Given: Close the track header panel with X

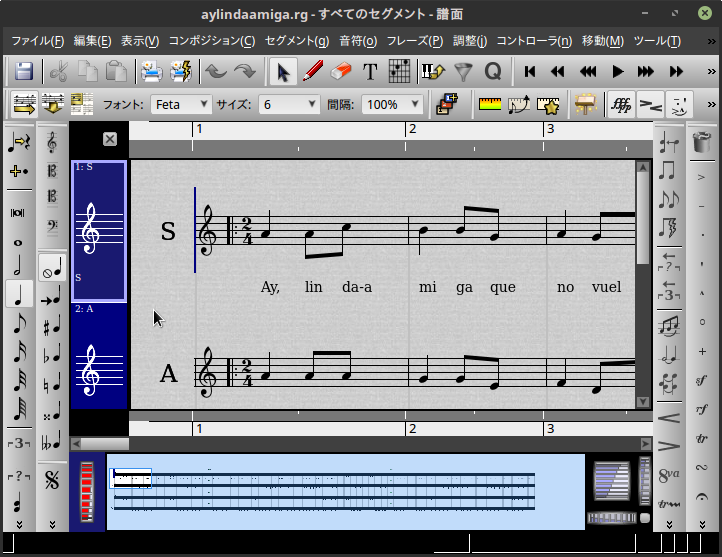Looking at the screenshot, I should click(x=110, y=139).
